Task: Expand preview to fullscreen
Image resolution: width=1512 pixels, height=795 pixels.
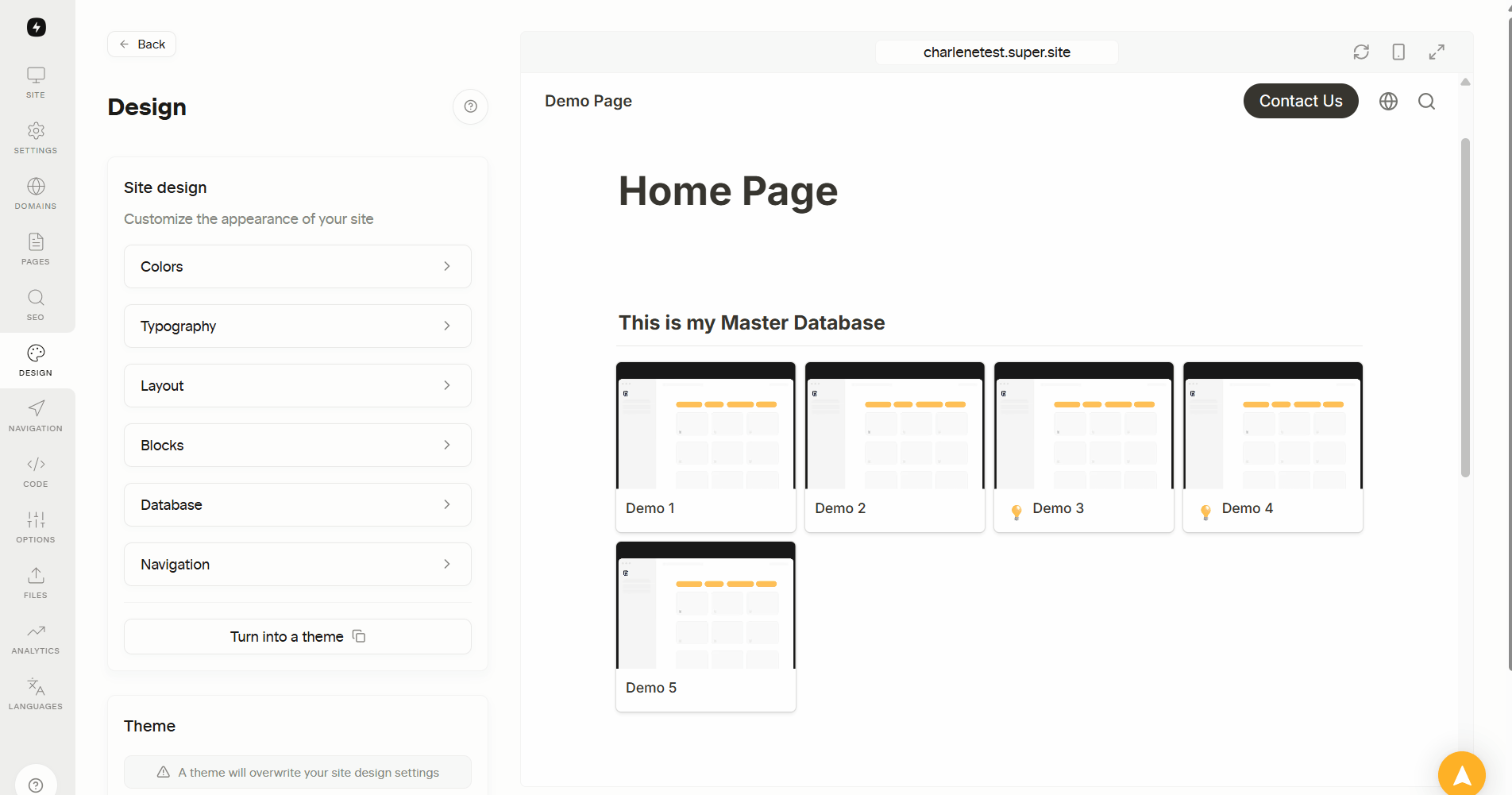Action: click(x=1437, y=52)
